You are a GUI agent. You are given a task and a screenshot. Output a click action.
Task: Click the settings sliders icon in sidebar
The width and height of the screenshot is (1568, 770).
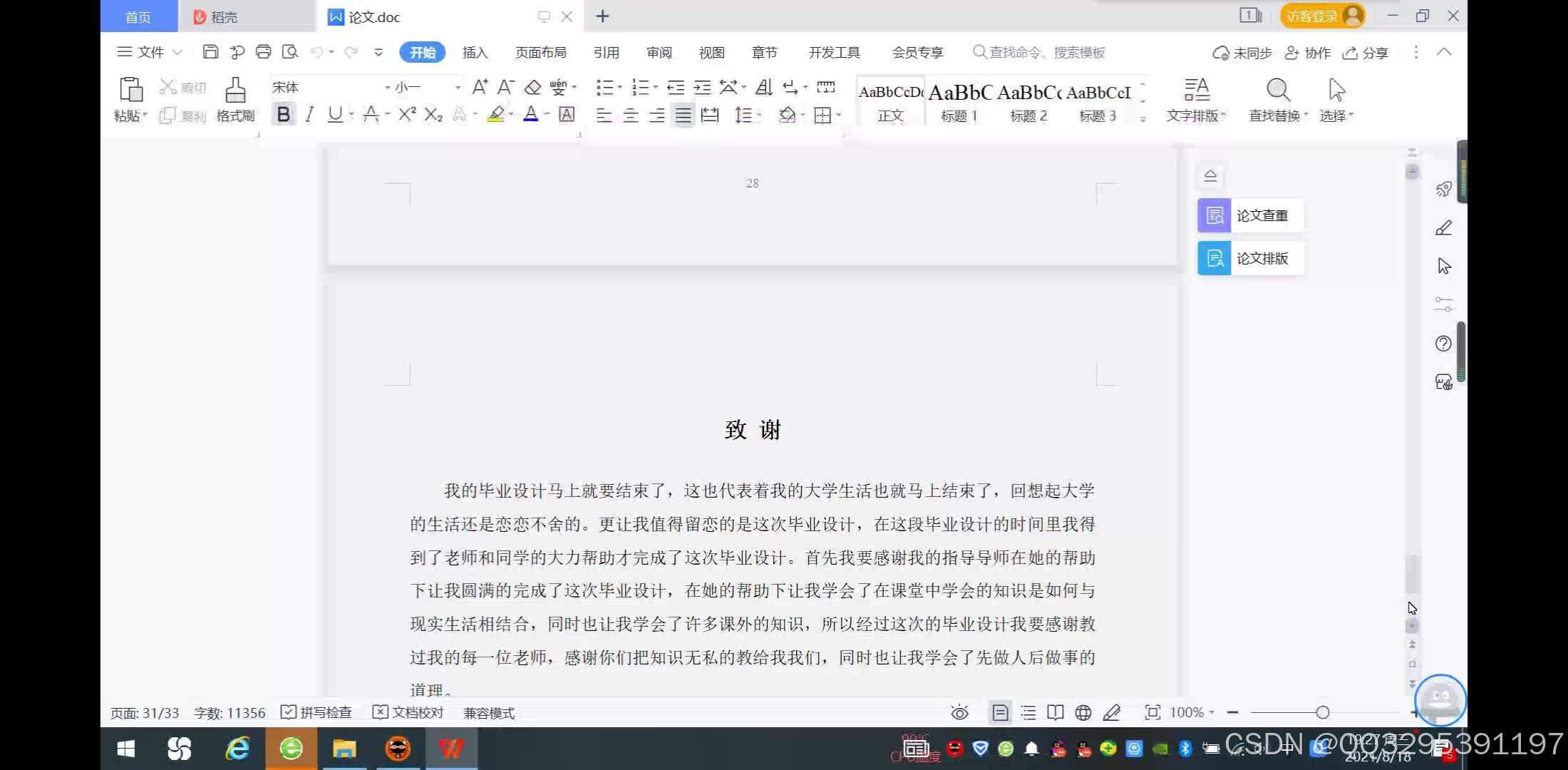1443,304
